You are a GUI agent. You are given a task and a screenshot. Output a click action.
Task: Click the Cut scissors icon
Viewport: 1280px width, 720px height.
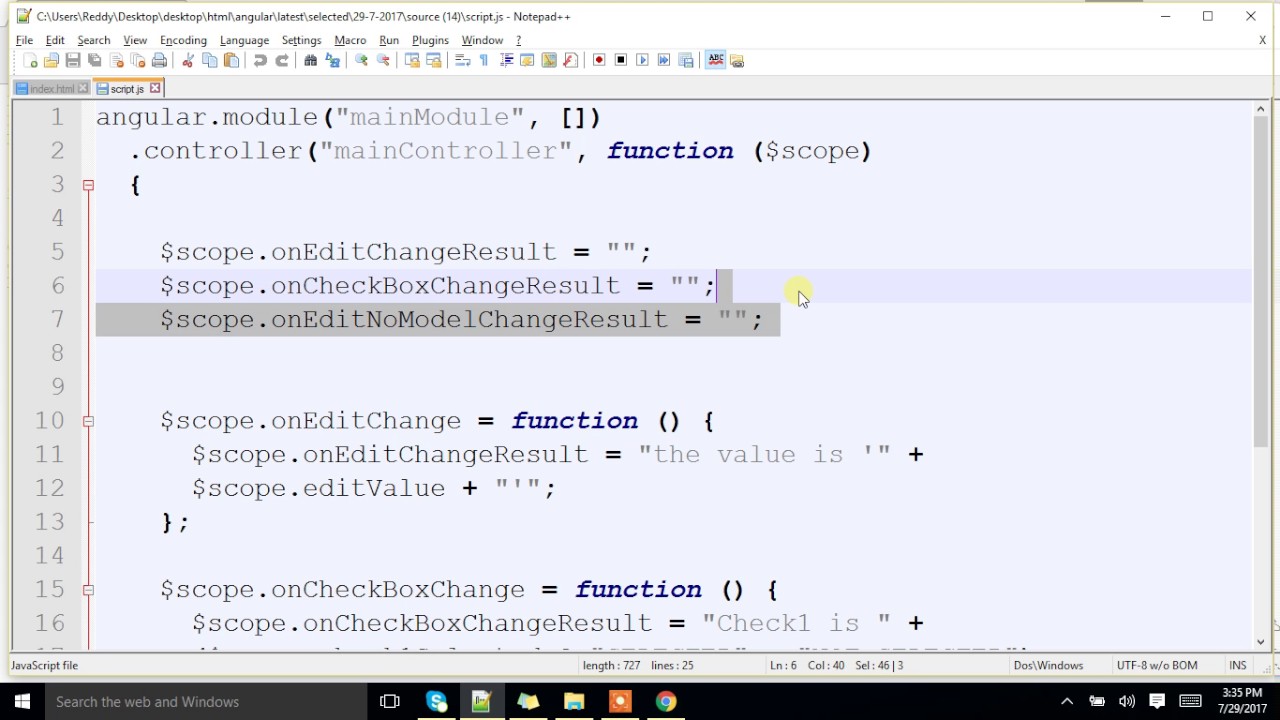pos(188,60)
